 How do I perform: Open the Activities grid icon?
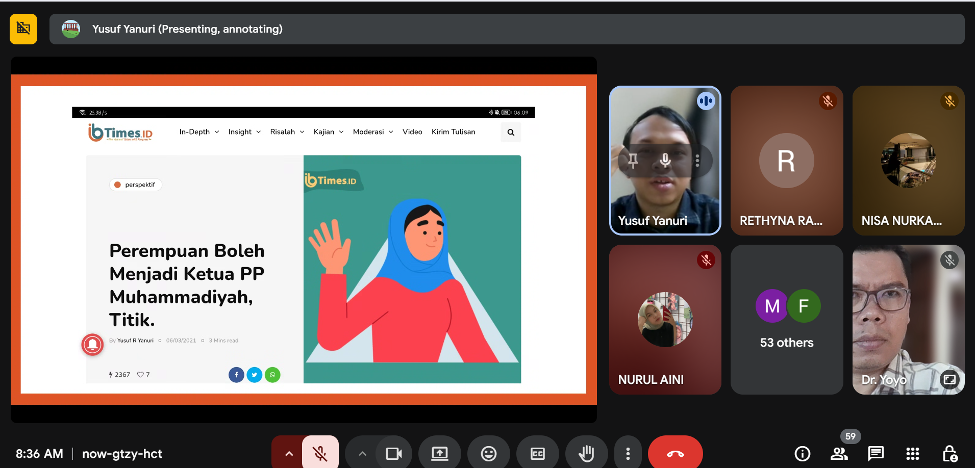click(912, 453)
